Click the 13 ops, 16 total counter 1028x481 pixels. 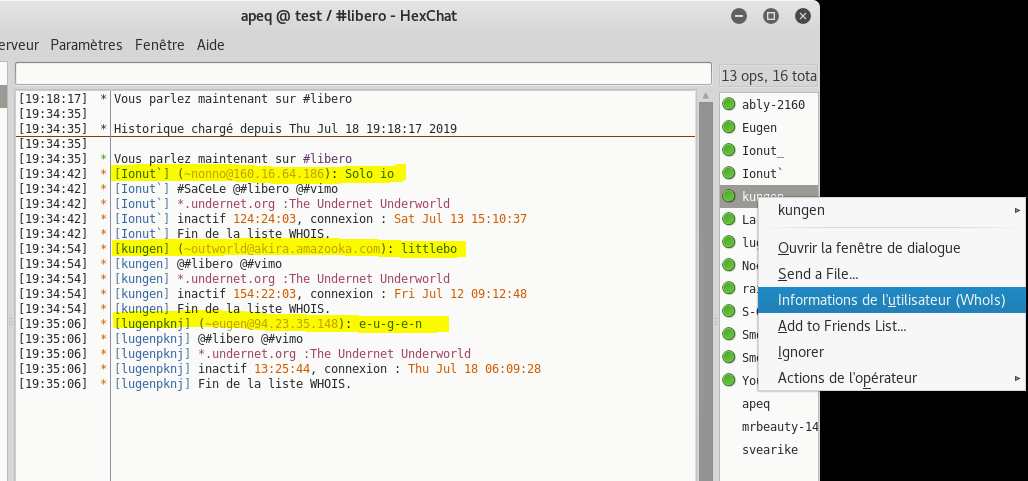tap(768, 76)
